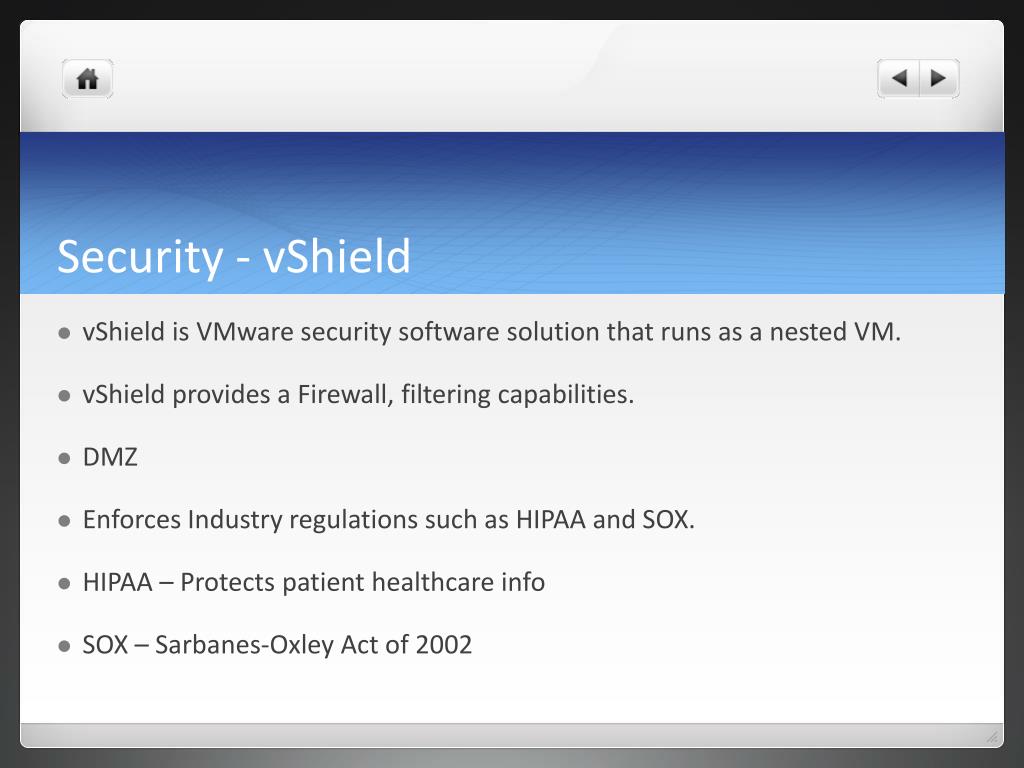Click the gray footer bar of the slide

pos(512,735)
